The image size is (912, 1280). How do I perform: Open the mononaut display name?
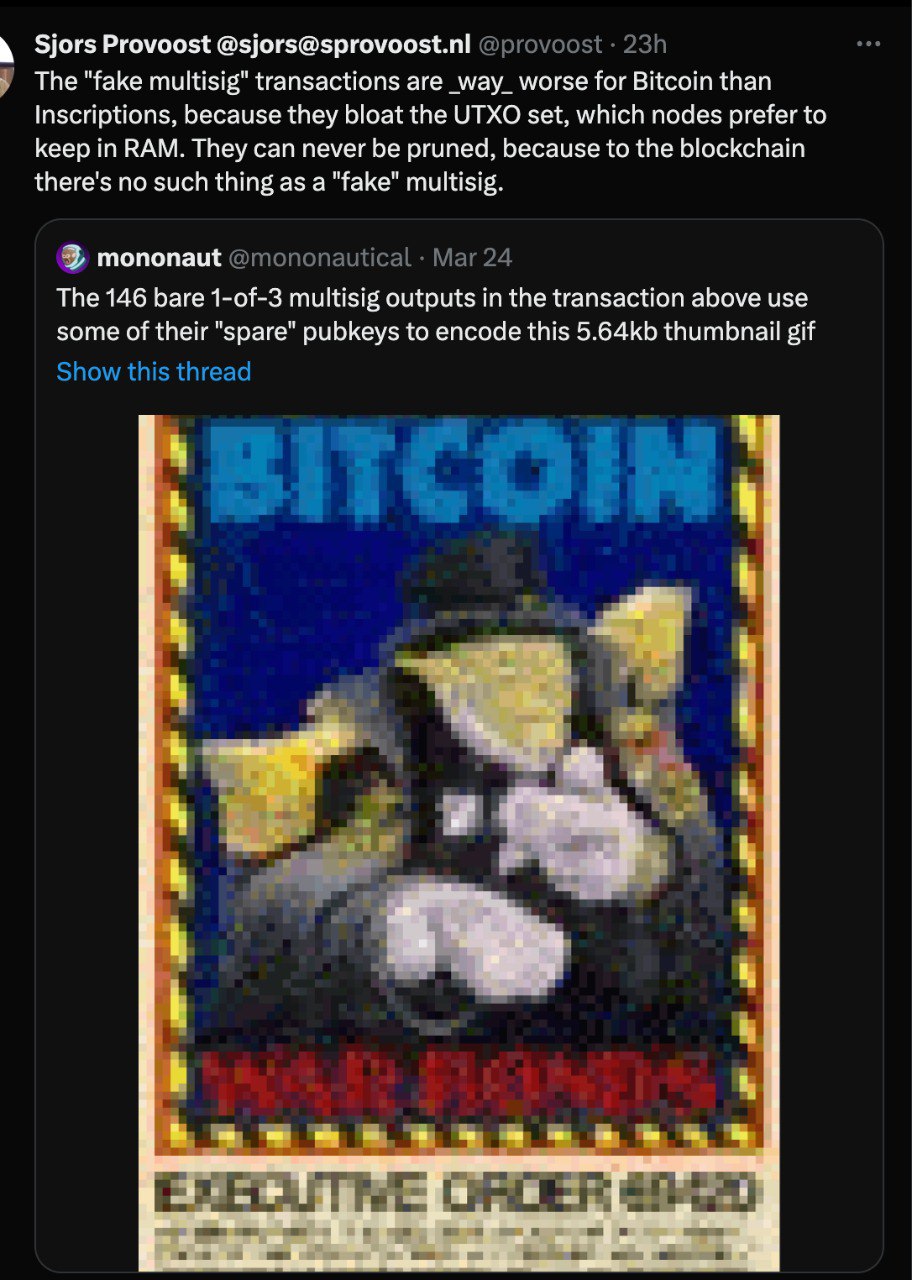(159, 258)
